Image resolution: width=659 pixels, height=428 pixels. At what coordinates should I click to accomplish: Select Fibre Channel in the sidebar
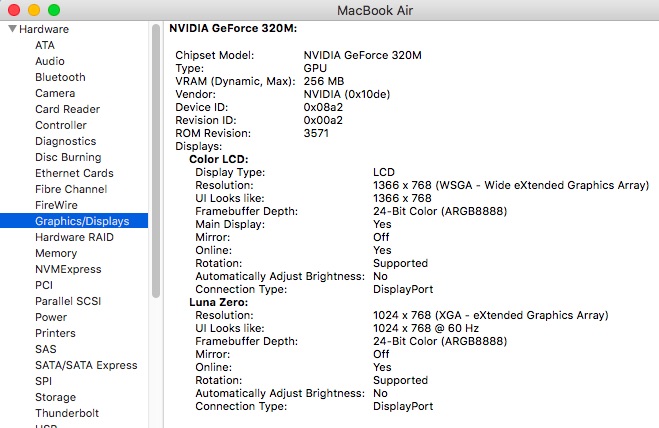click(x=71, y=189)
